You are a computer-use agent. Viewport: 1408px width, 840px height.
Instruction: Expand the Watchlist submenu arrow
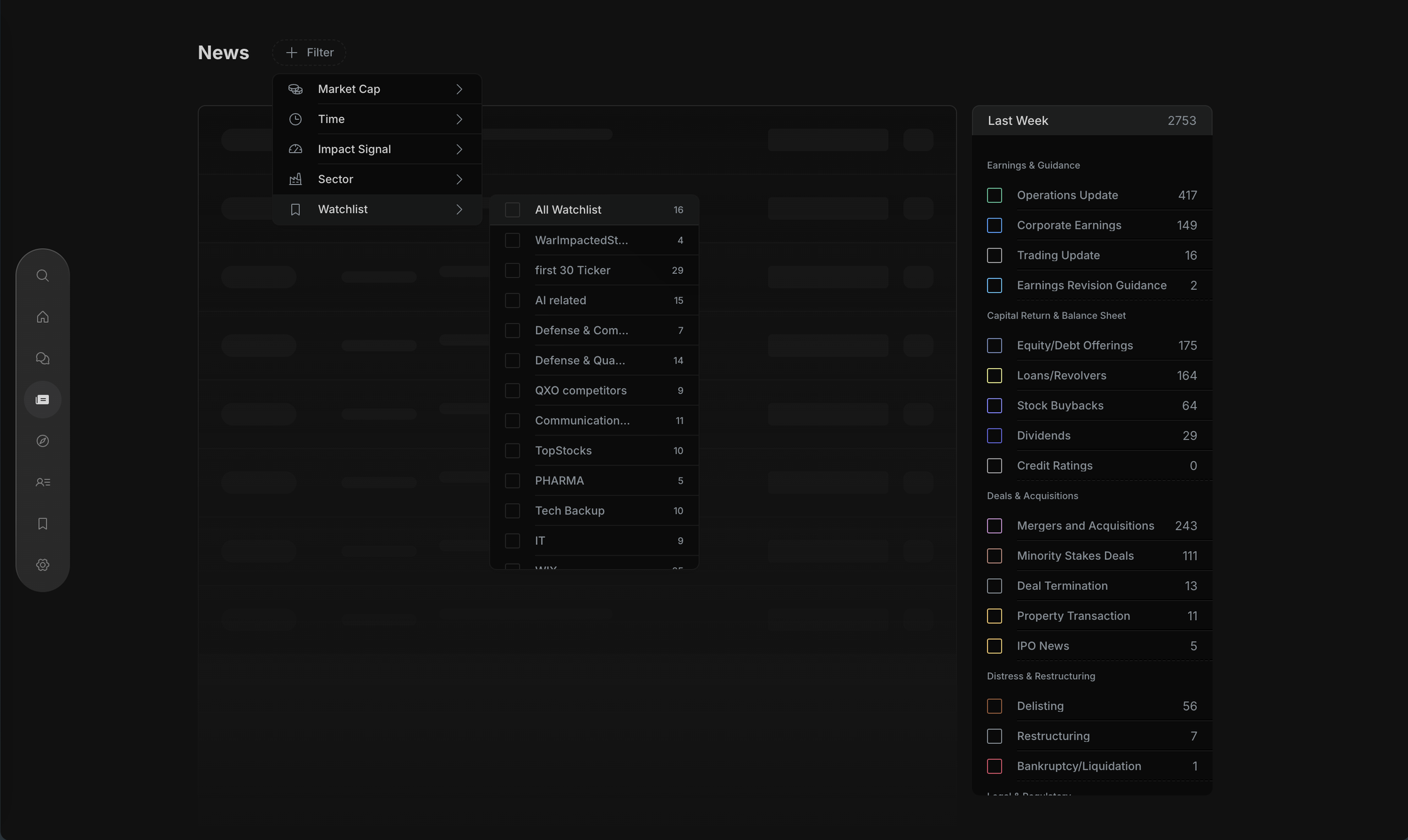click(x=459, y=209)
